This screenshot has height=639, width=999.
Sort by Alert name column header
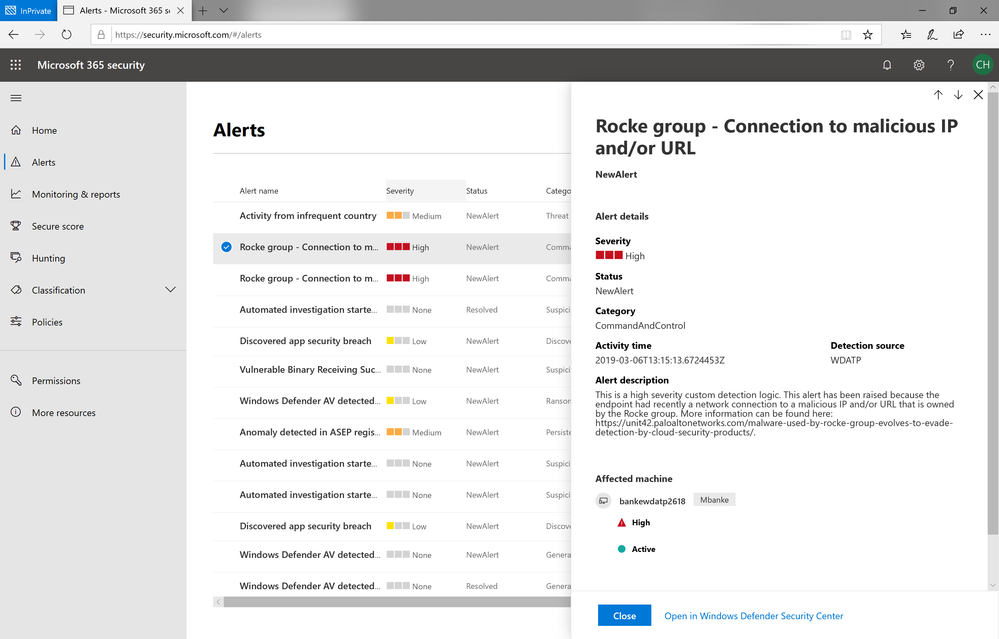click(x=259, y=190)
